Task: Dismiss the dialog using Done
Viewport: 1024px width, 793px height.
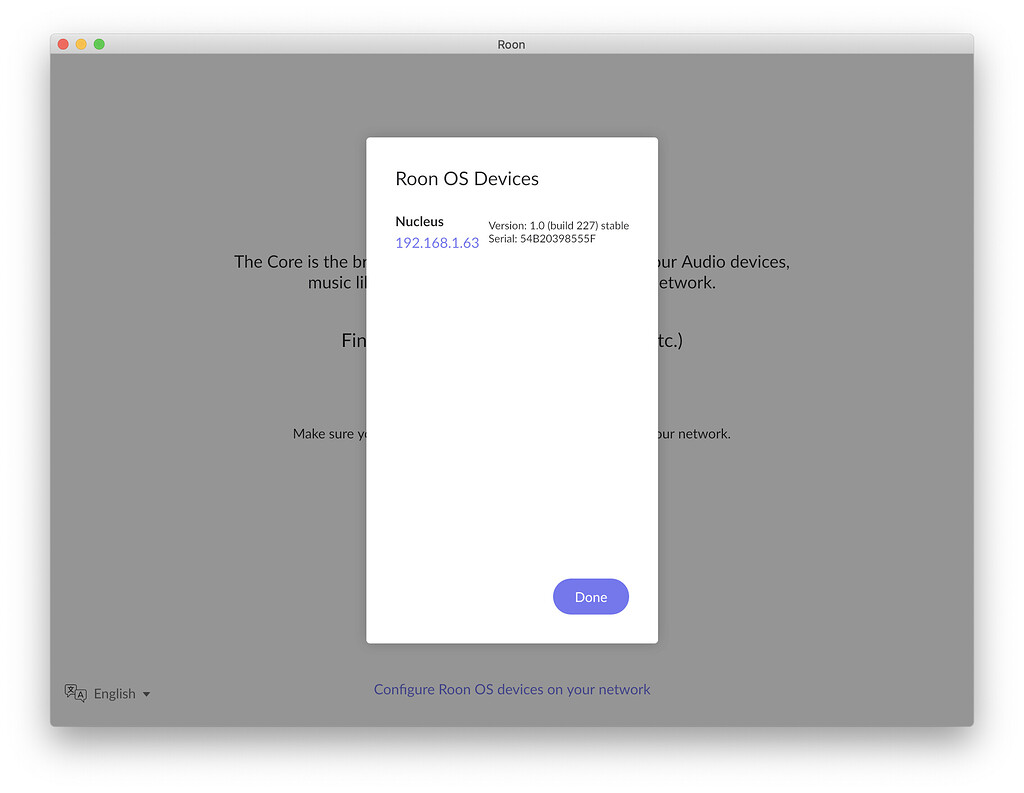Action: pos(590,596)
